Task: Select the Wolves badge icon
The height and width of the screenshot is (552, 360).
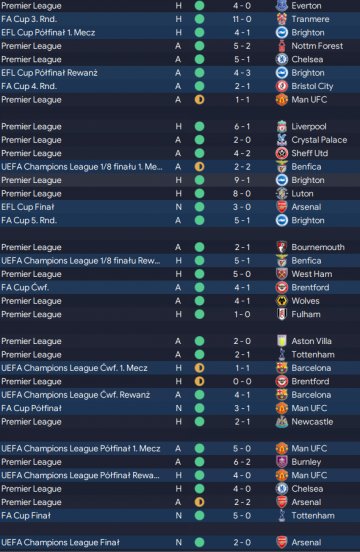Action: click(x=282, y=301)
